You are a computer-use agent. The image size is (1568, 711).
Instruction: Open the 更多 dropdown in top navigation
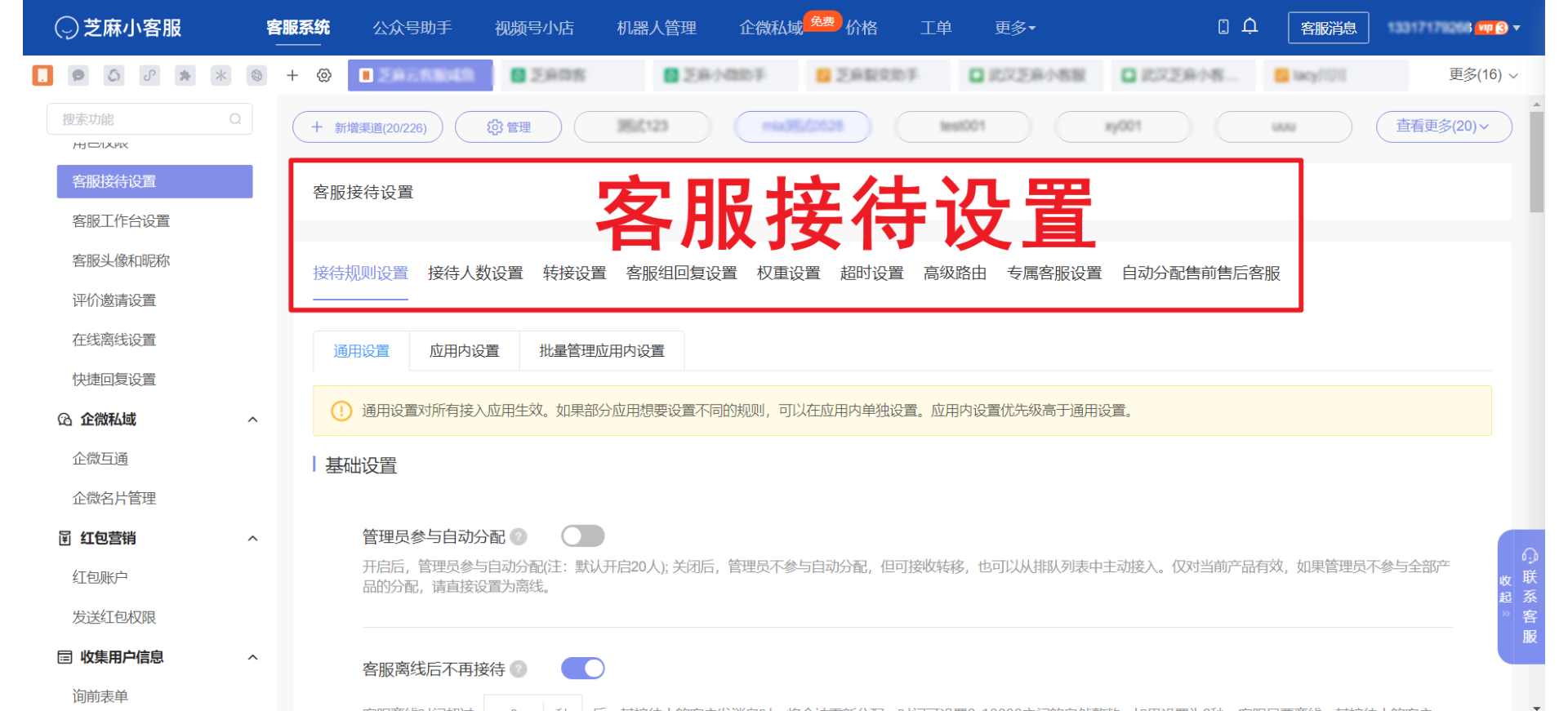coord(1015,28)
